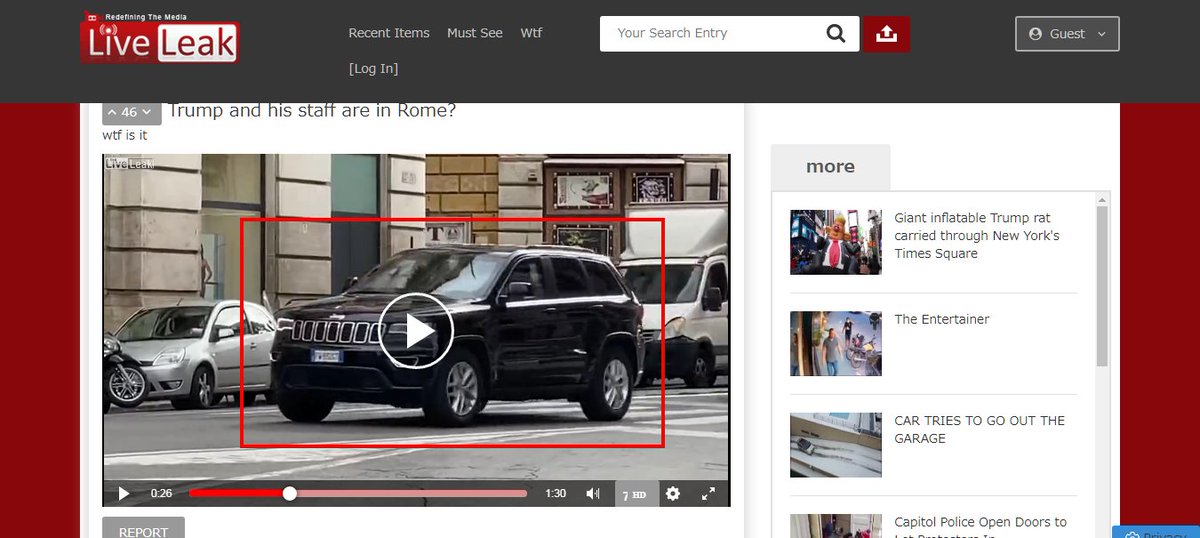Seek using the red video progress bar
Viewport: 1200px width, 538px height.
(358, 493)
